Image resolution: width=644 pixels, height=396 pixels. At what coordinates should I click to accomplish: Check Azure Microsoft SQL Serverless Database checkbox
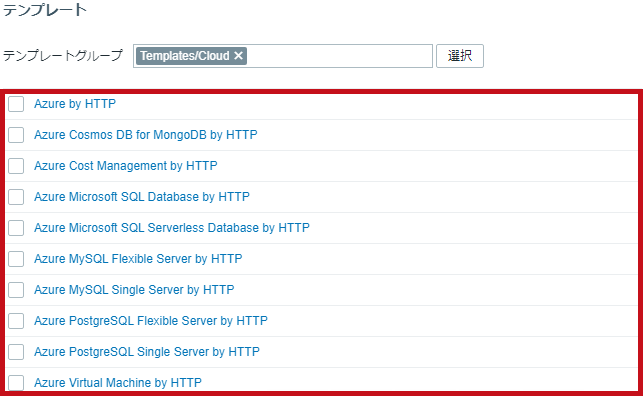coord(16,228)
